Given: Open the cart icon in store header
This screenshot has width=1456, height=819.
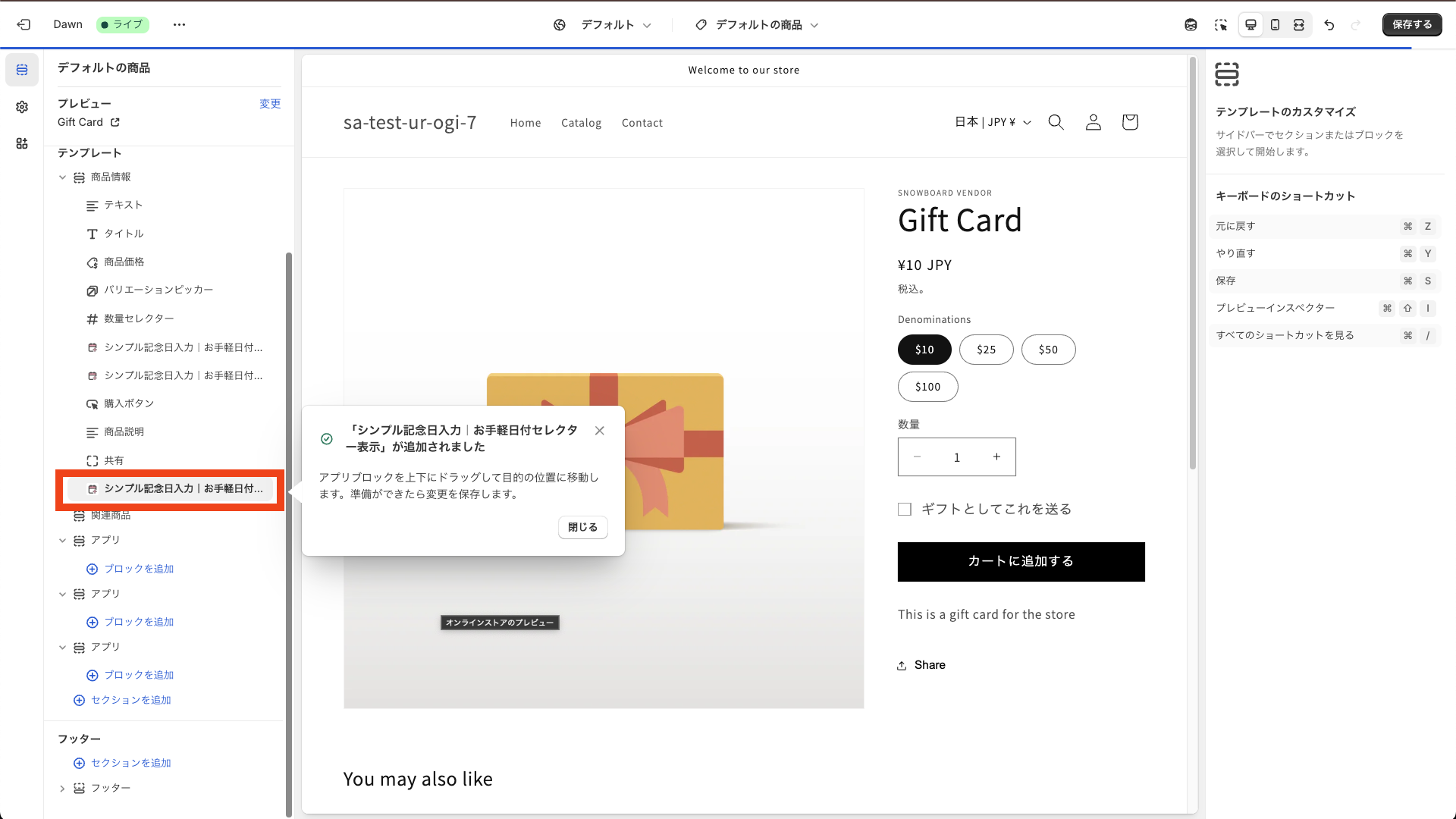Looking at the screenshot, I should (x=1130, y=122).
